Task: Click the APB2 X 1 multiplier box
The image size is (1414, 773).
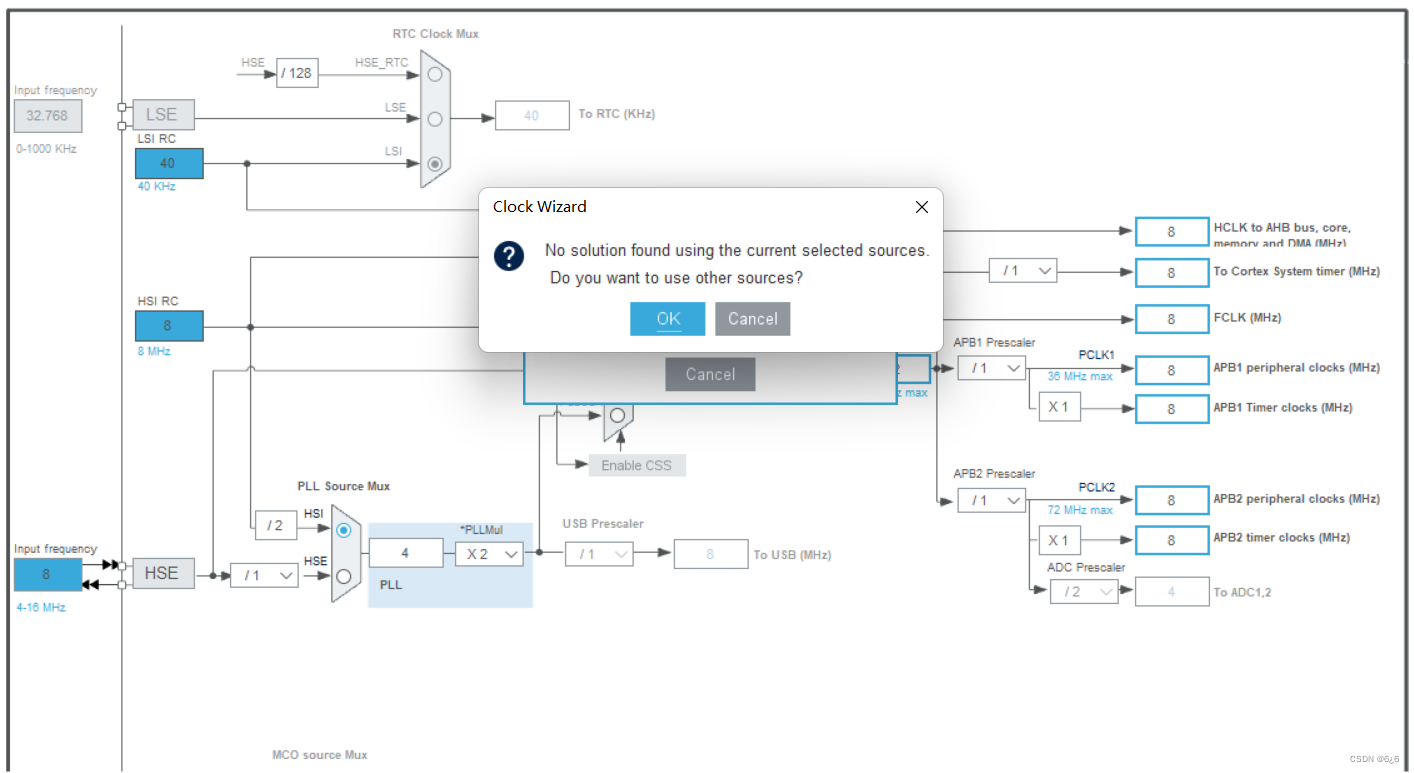Action: (x=1059, y=541)
